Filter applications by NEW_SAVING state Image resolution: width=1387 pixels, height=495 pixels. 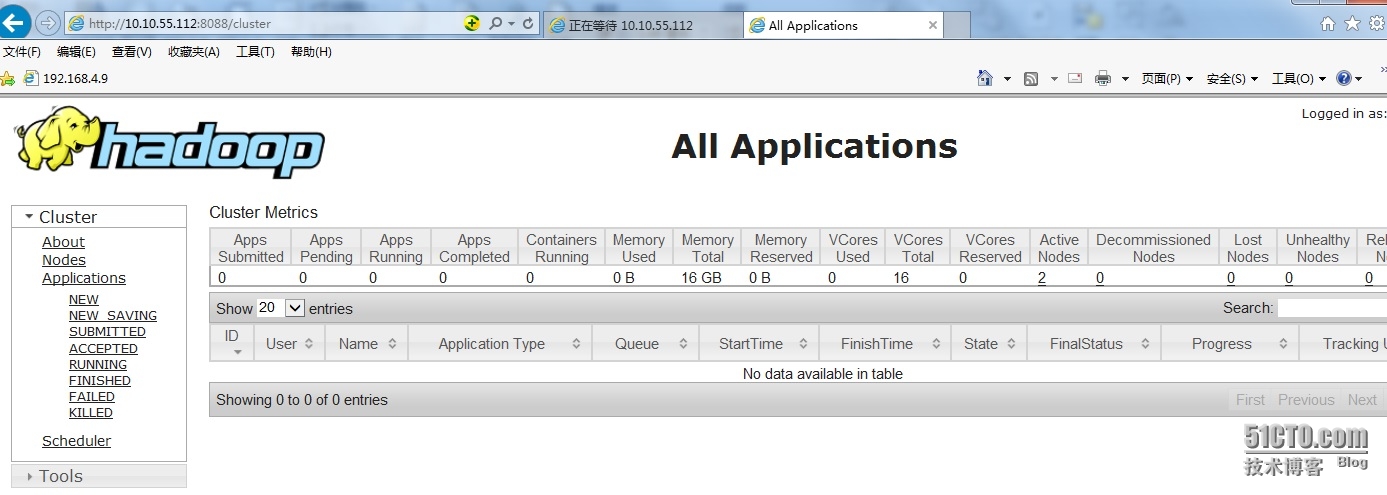113,315
